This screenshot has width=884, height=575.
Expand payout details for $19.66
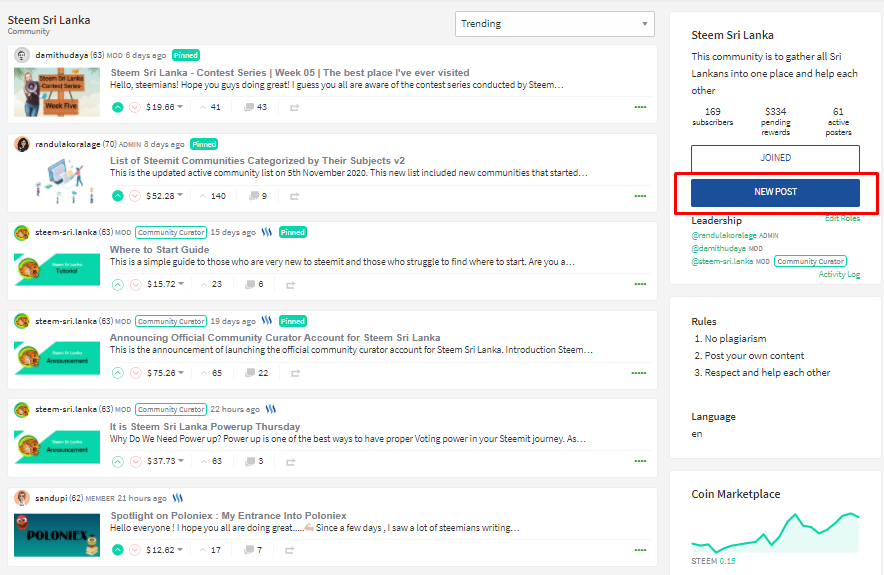point(164,107)
